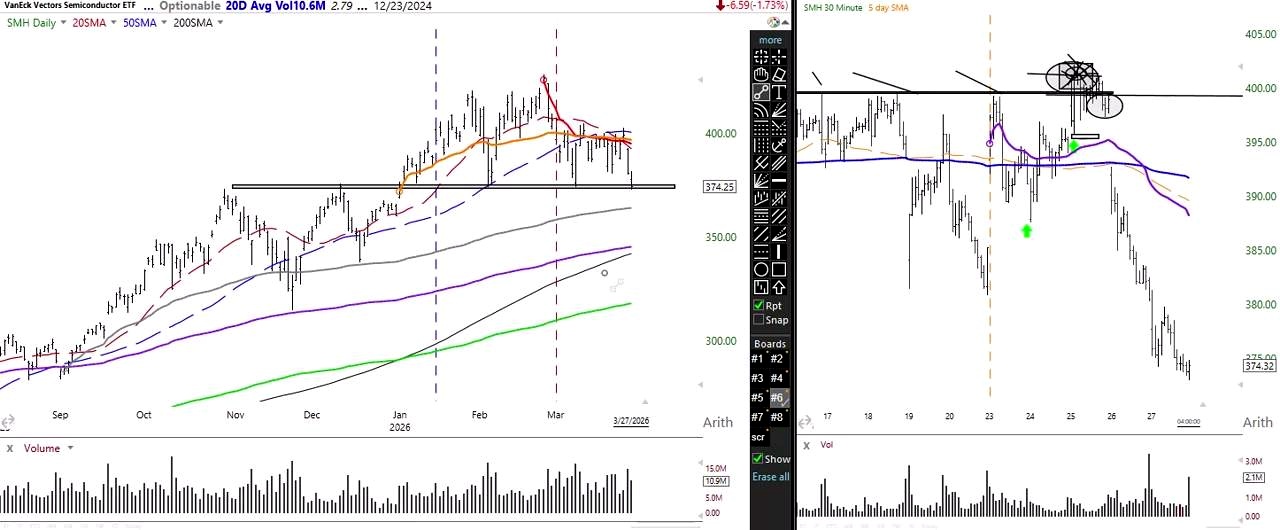1280x530 pixels.
Task: Switch to drawing board #5
Action: click(758, 397)
